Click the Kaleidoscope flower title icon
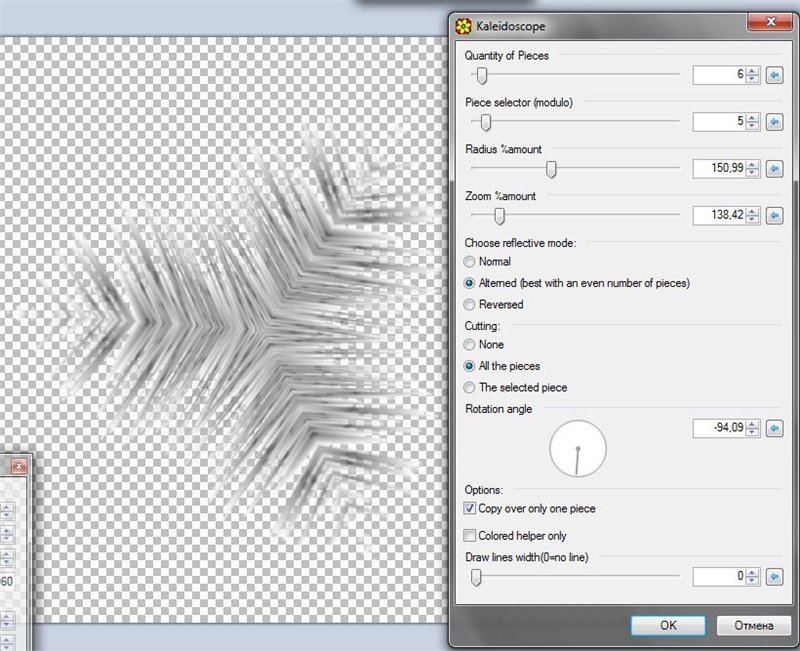This screenshot has width=800, height=651. [463, 26]
